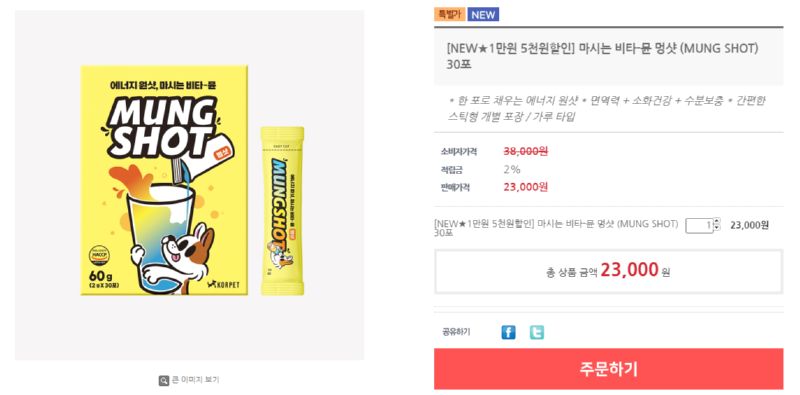This screenshot has height=395, width=800.
Task: Click the 멍샷 label on the poured stick
Action: pos(224,152)
